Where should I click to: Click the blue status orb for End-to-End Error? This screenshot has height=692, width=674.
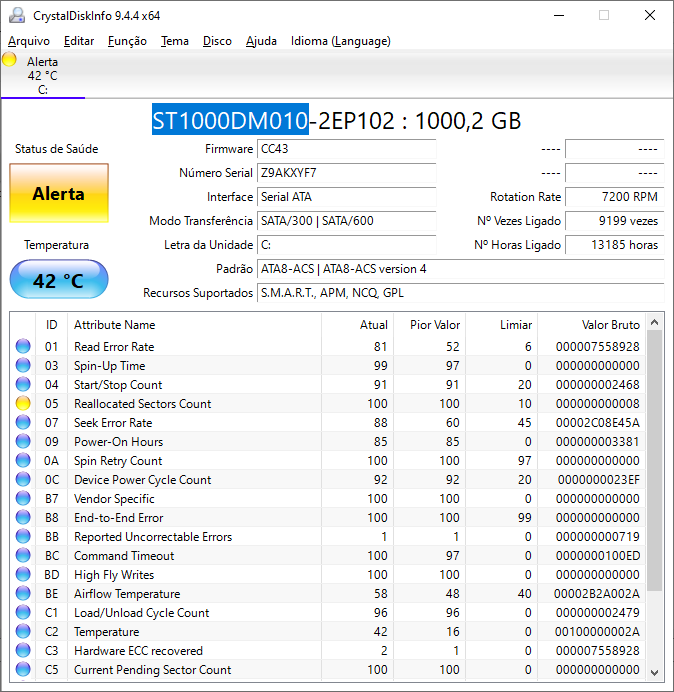pyautogui.click(x=23, y=517)
